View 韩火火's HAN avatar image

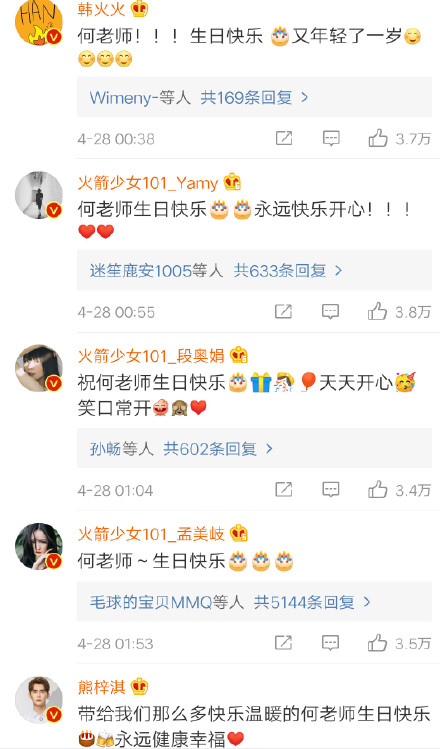(39, 21)
